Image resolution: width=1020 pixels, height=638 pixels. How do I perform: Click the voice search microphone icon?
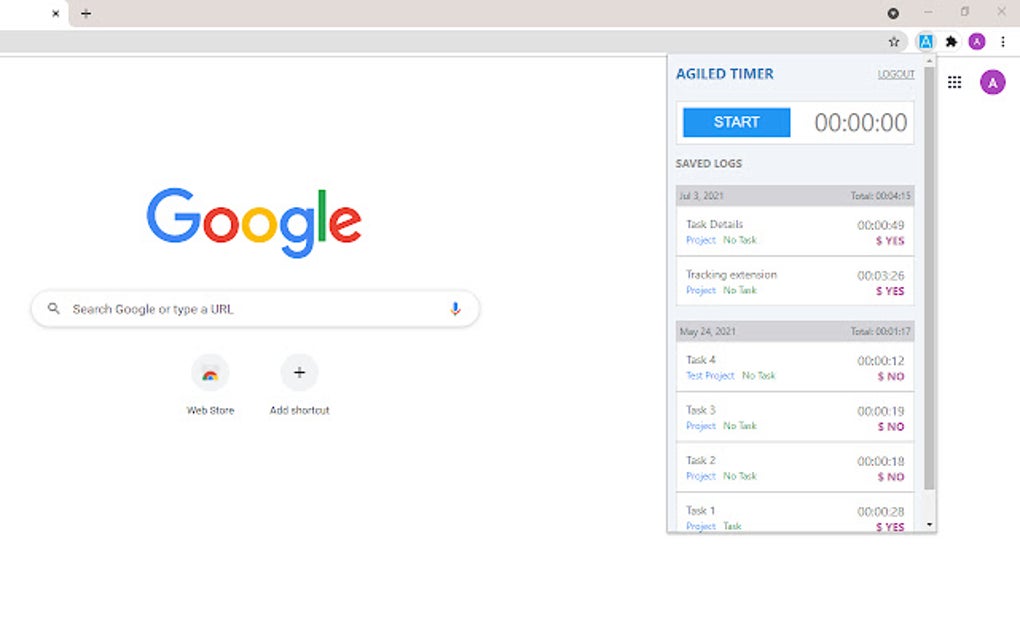click(455, 309)
